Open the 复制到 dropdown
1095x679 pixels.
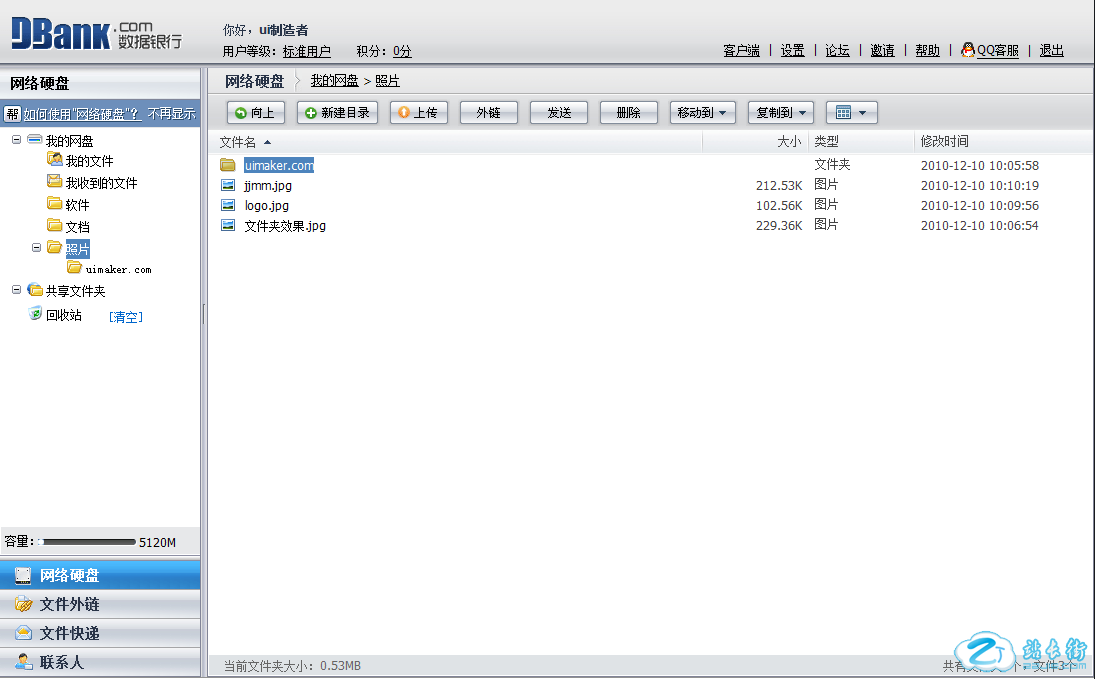[781, 113]
